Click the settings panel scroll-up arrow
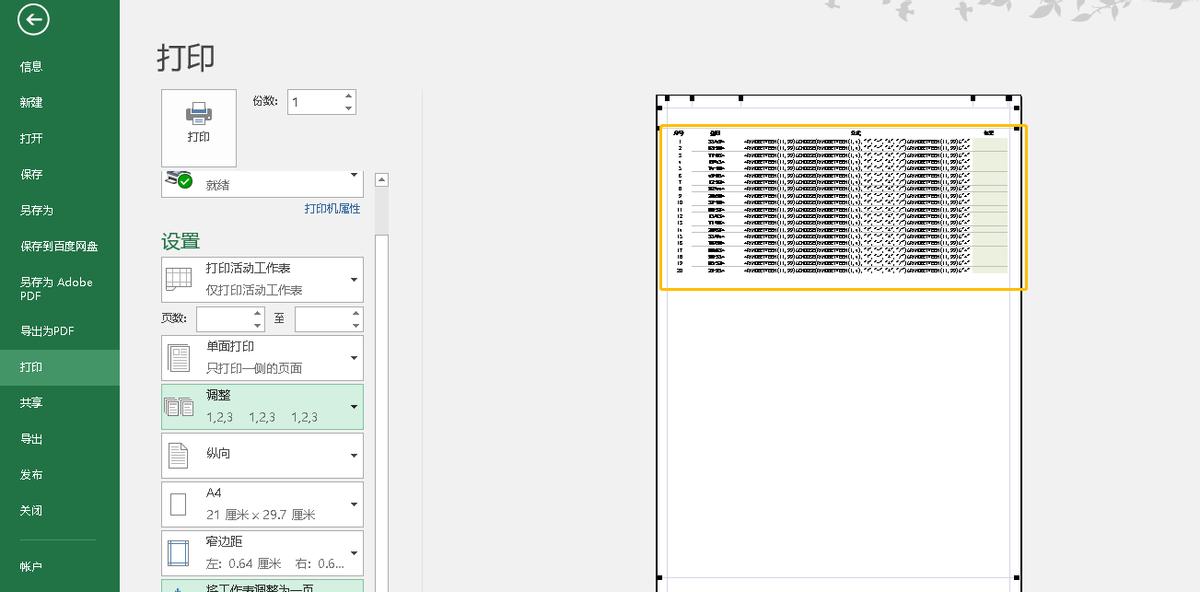 tap(381, 180)
